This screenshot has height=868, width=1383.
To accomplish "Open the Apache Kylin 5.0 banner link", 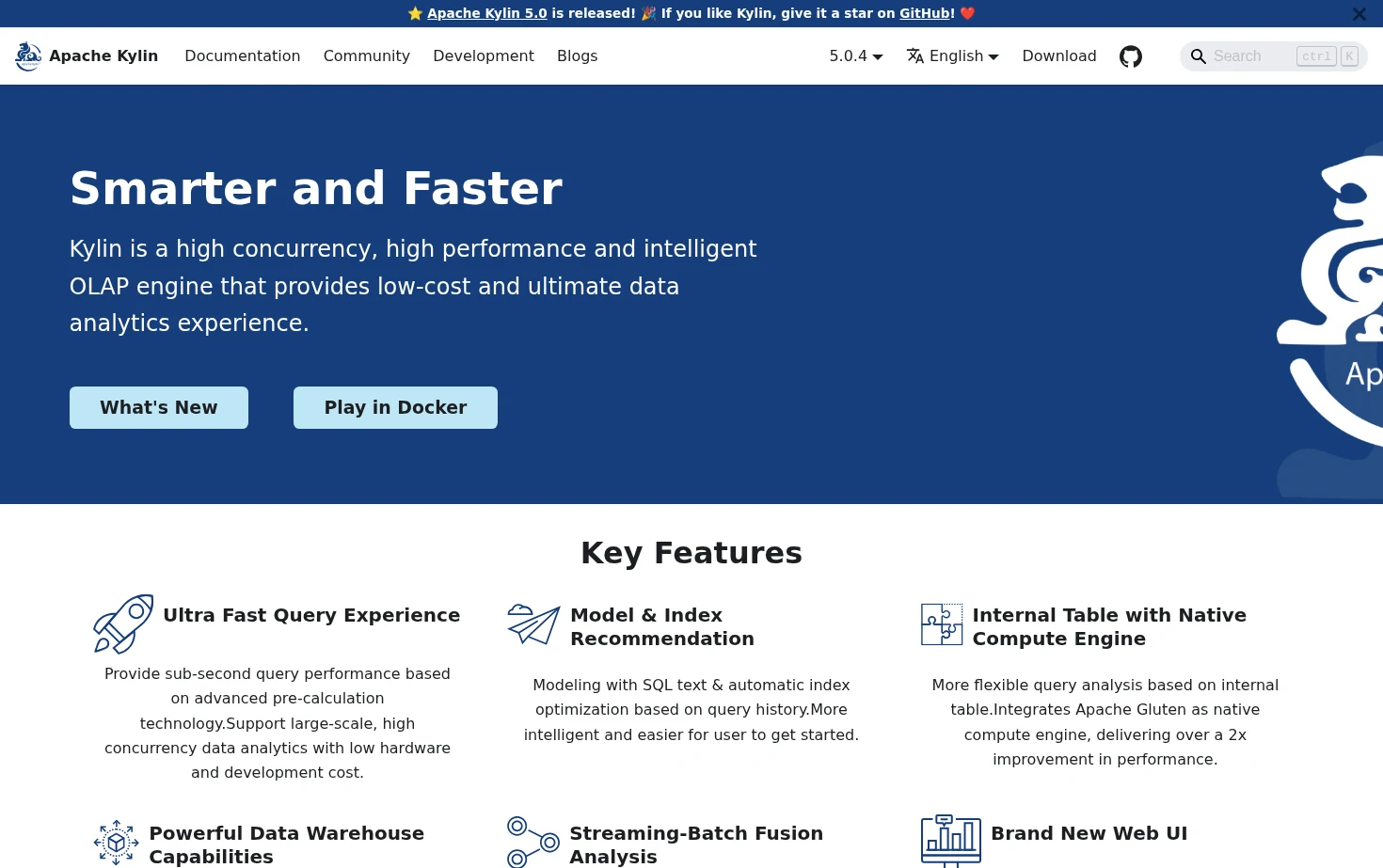I will point(487,13).
